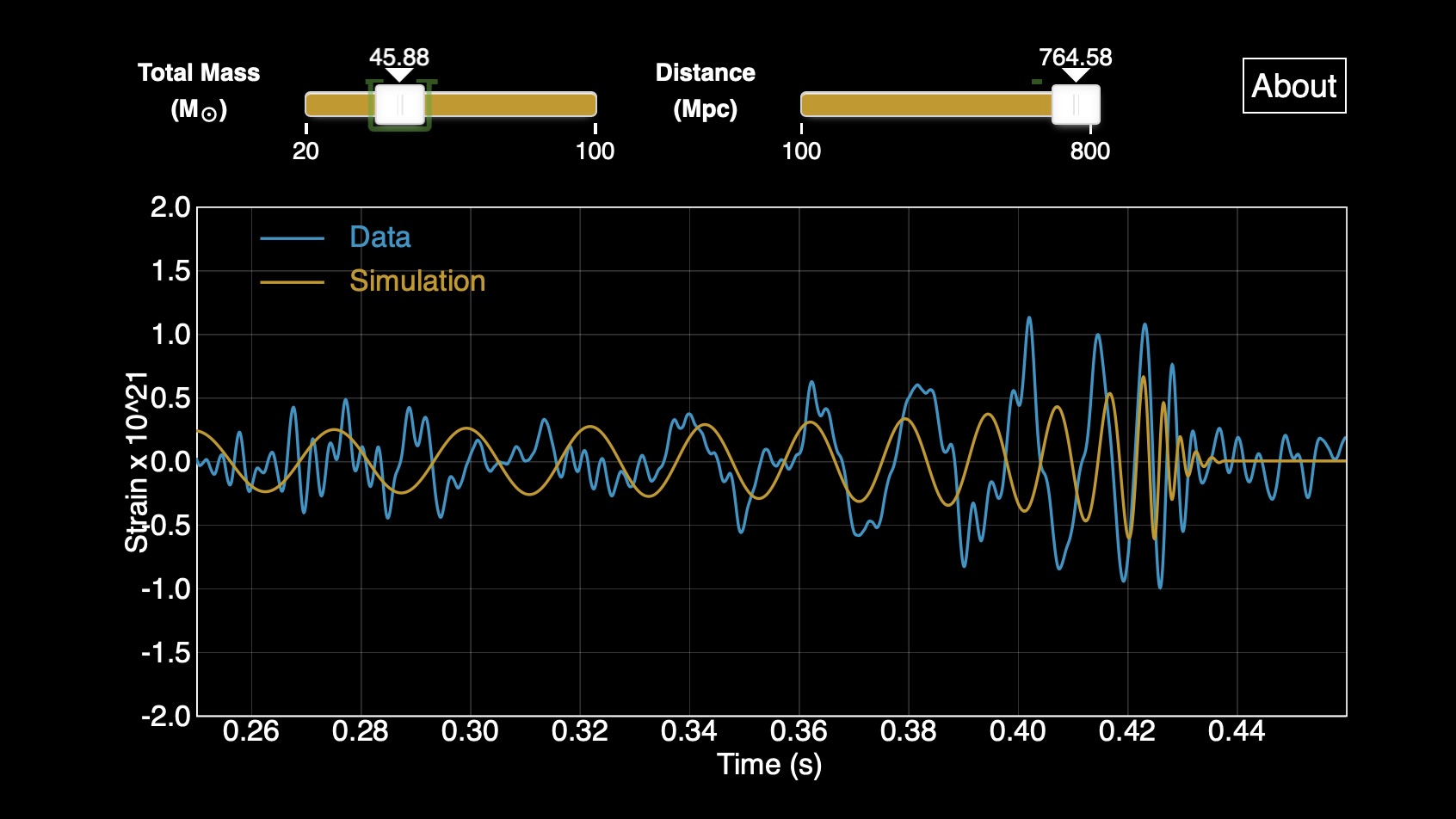The height and width of the screenshot is (819, 1456).
Task: Click the blue Data legend line sample
Action: (293, 238)
